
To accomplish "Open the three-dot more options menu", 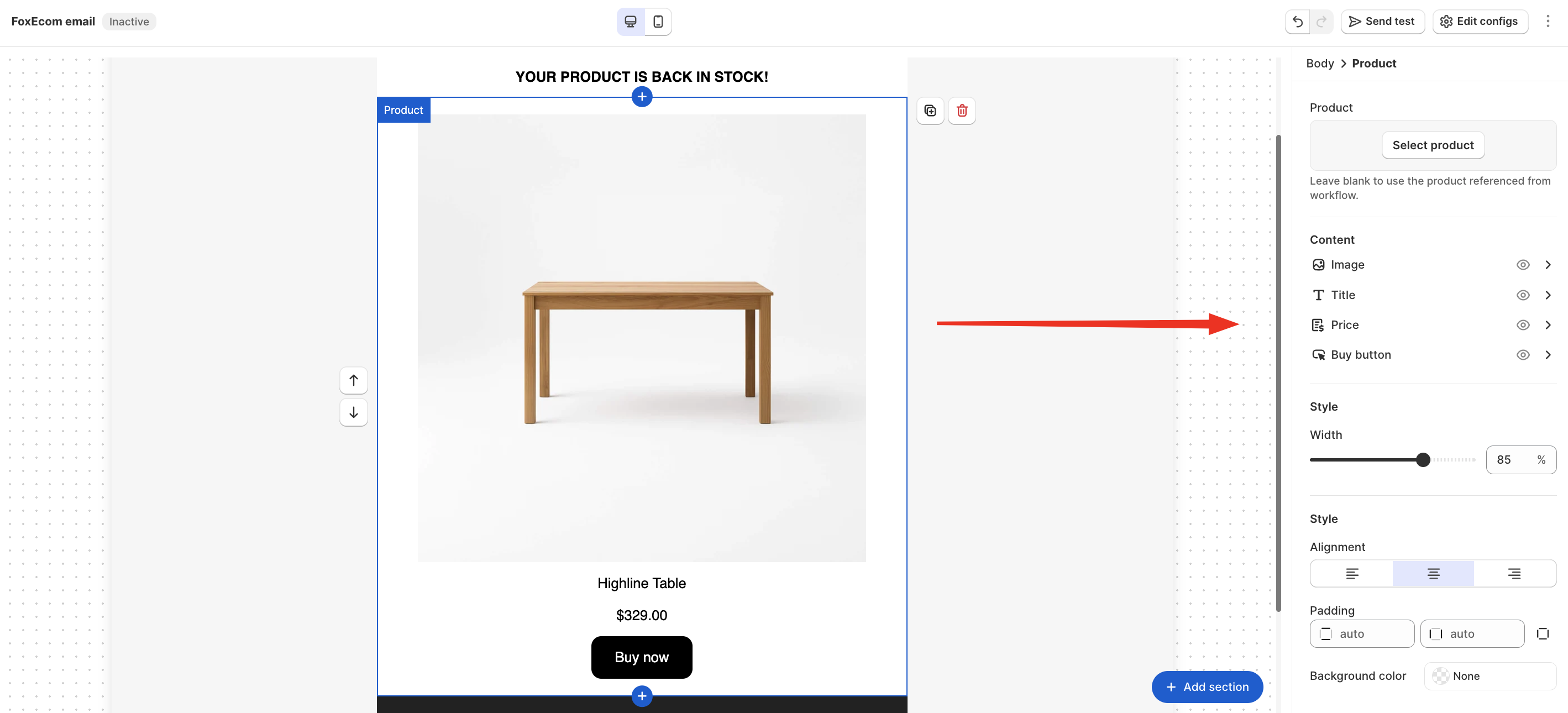I will point(1548,22).
